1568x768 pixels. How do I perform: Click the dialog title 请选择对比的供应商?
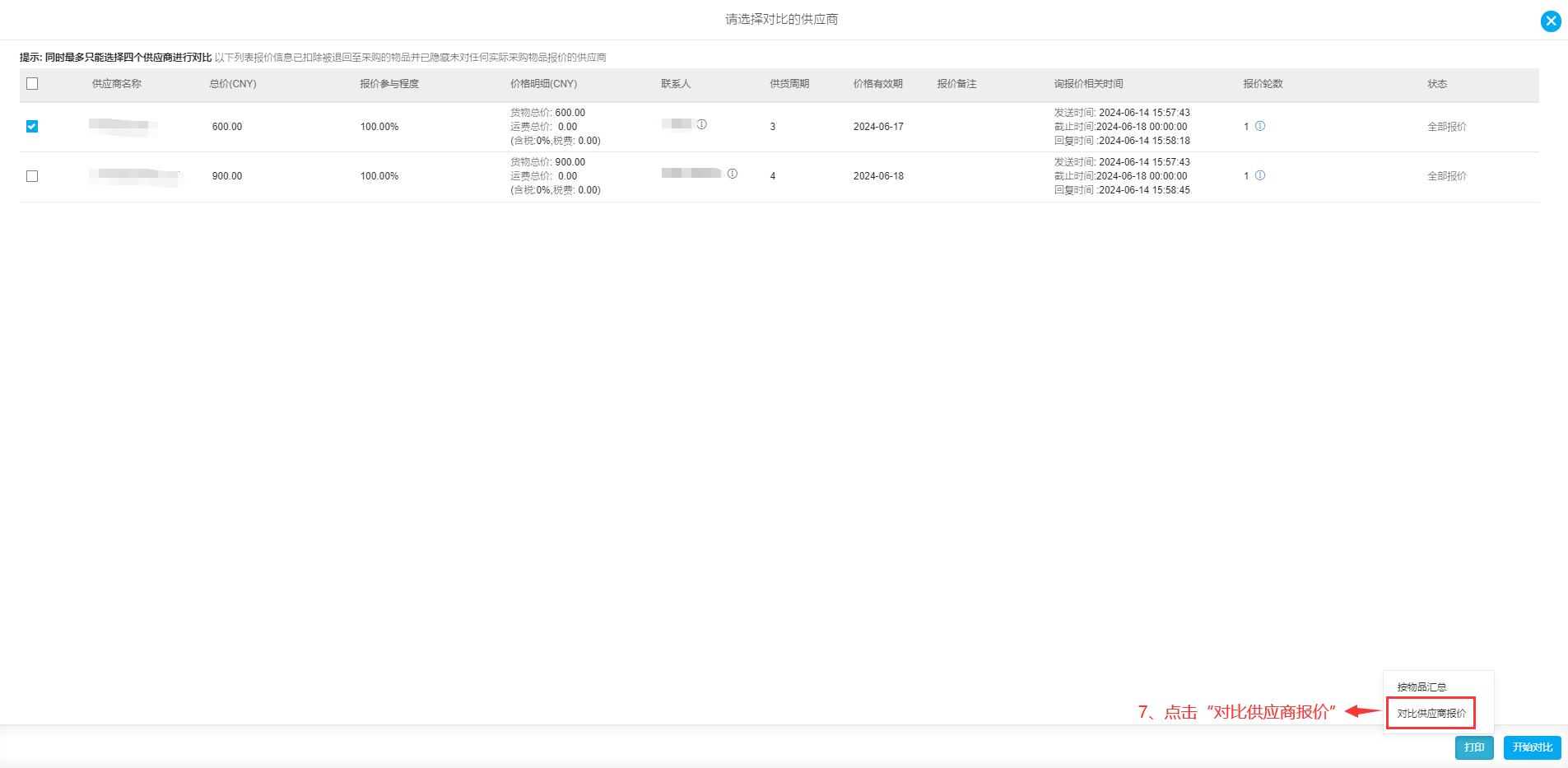click(782, 19)
